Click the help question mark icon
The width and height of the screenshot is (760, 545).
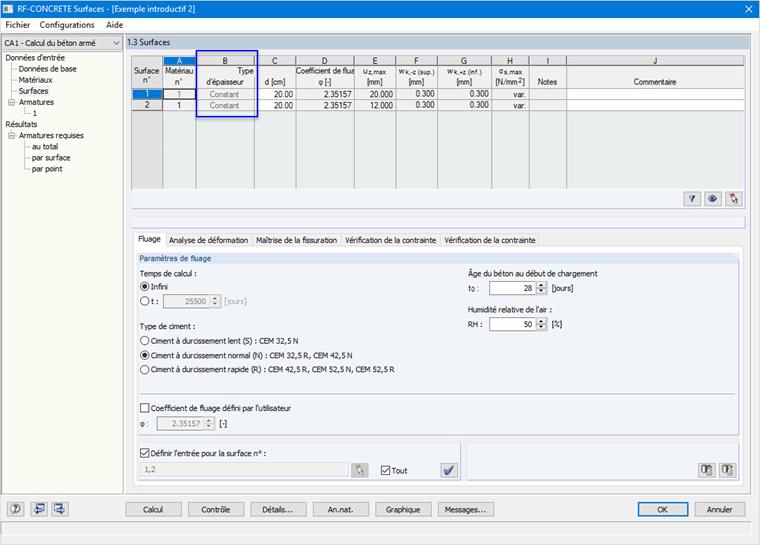click(x=16, y=509)
